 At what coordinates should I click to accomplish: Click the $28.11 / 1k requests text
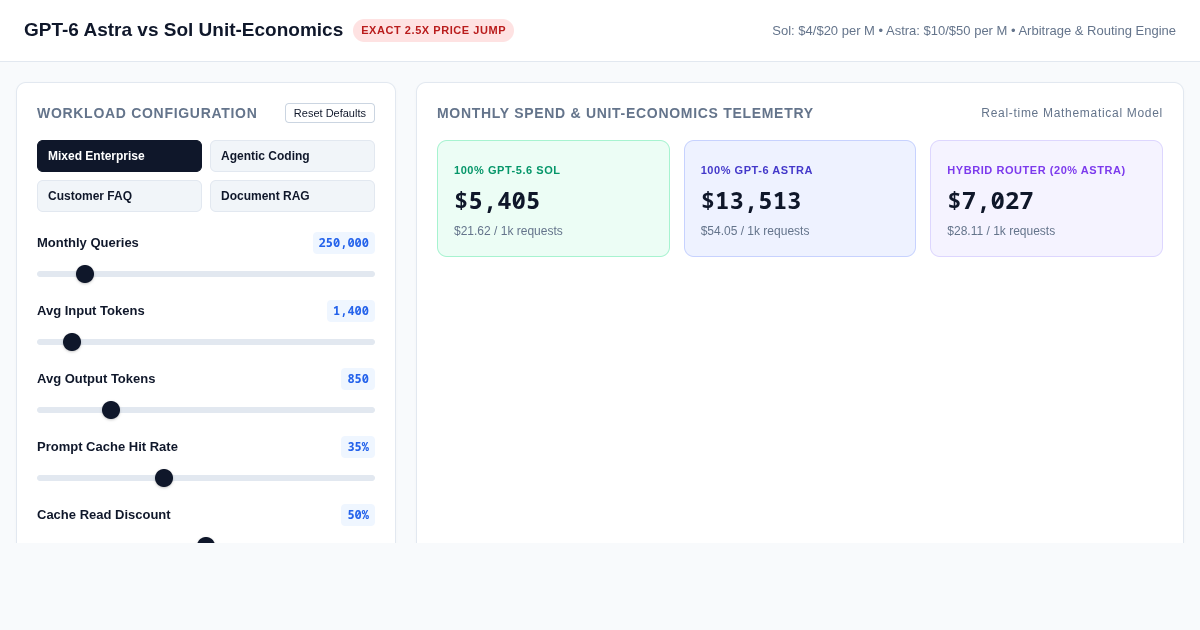(x=1001, y=231)
